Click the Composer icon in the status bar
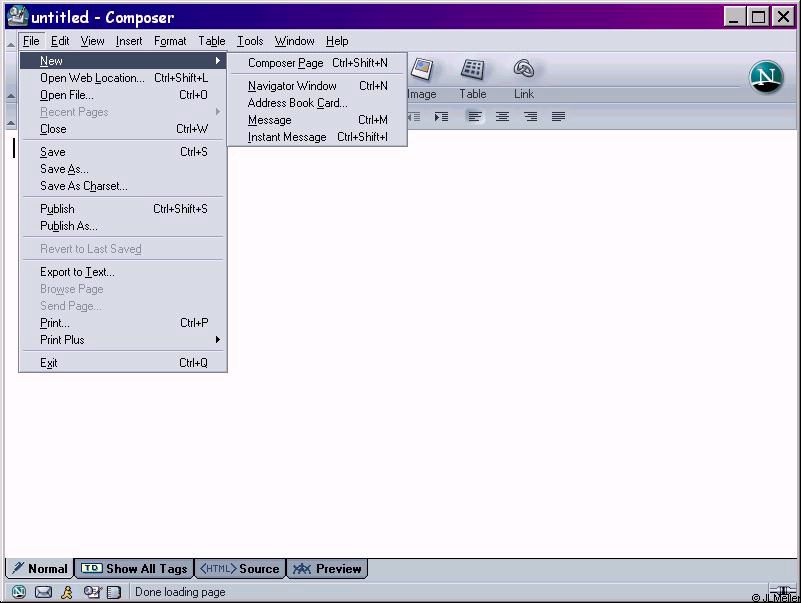 (x=92, y=592)
